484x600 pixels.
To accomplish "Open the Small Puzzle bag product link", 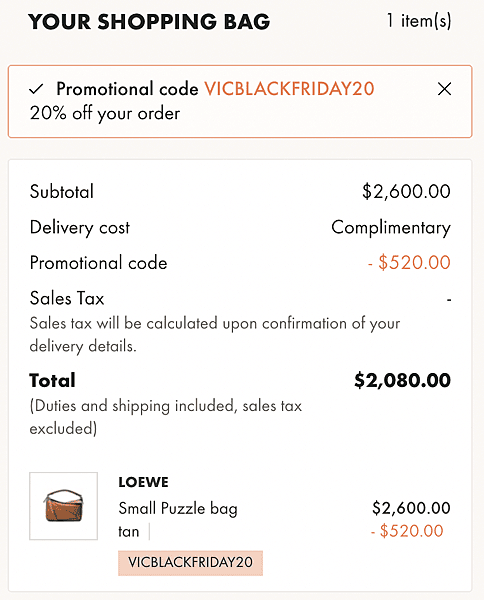I will pyautogui.click(x=178, y=509).
